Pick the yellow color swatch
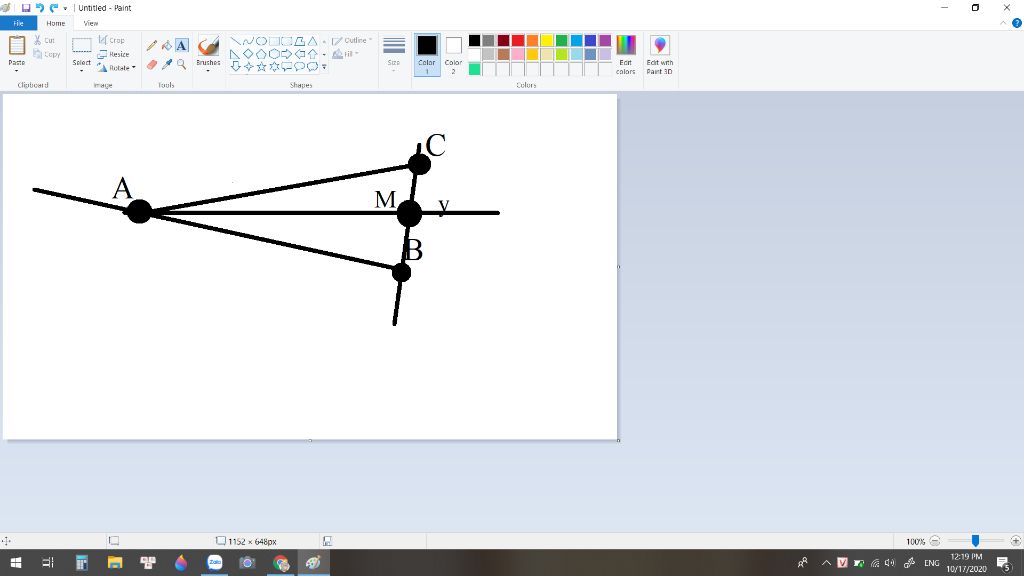 tap(547, 40)
